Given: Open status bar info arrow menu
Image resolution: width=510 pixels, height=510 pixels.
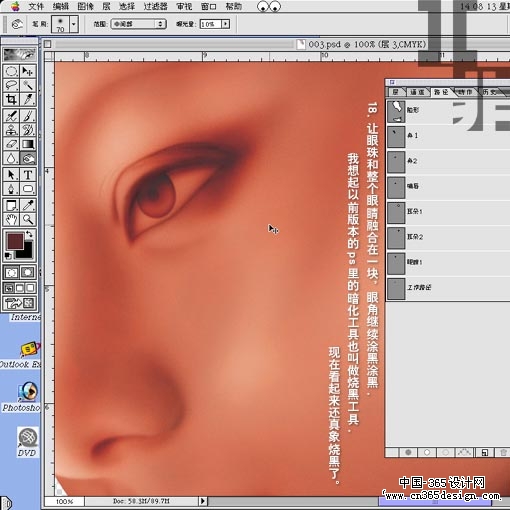Looking at the screenshot, I should pyautogui.click(x=202, y=501).
